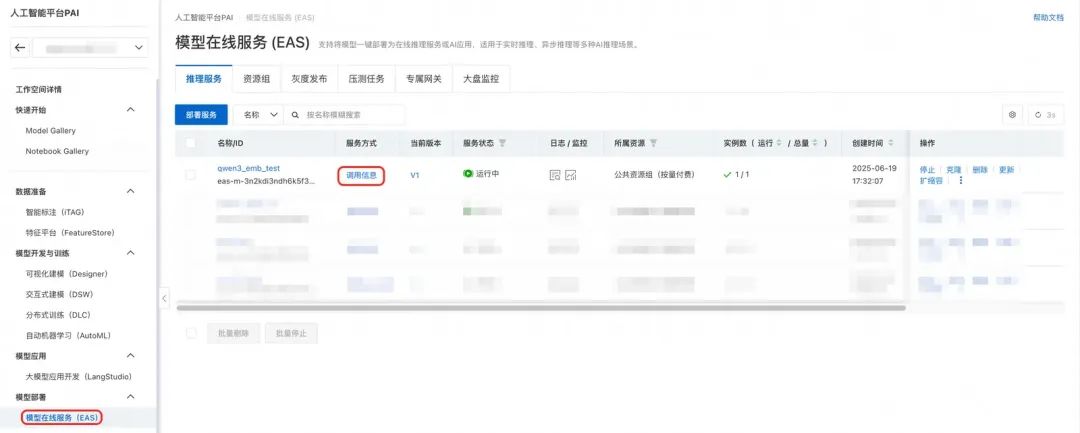Open the table settings gear icon

[x=1012, y=115]
